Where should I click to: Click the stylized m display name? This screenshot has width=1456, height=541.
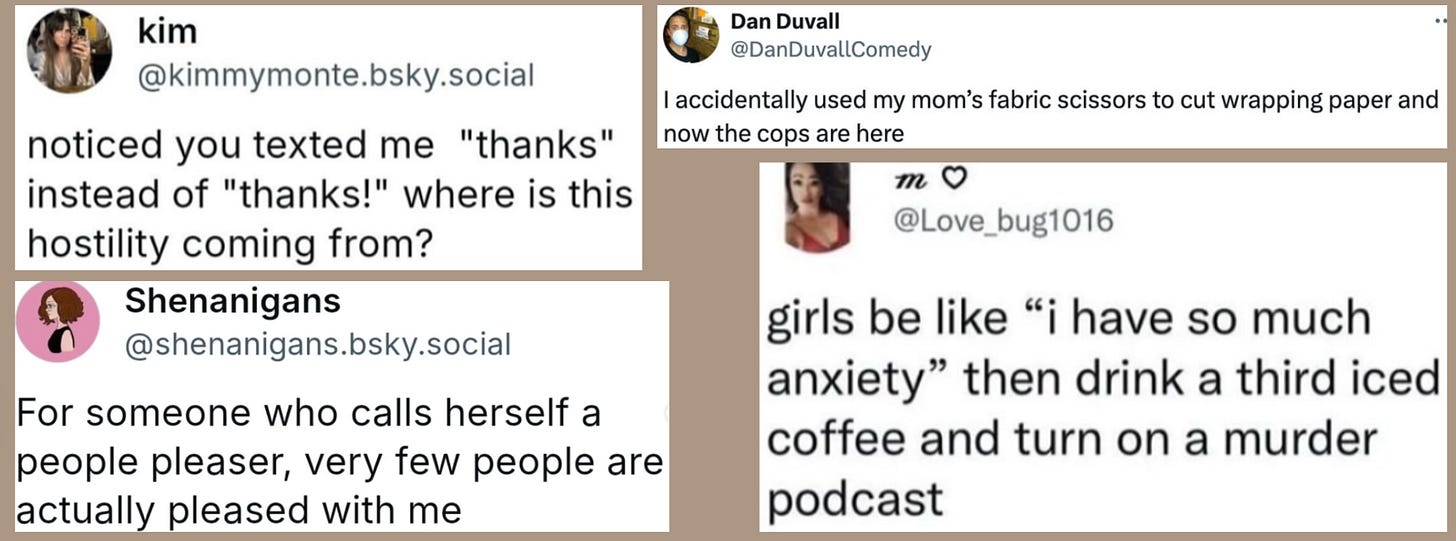coord(908,178)
